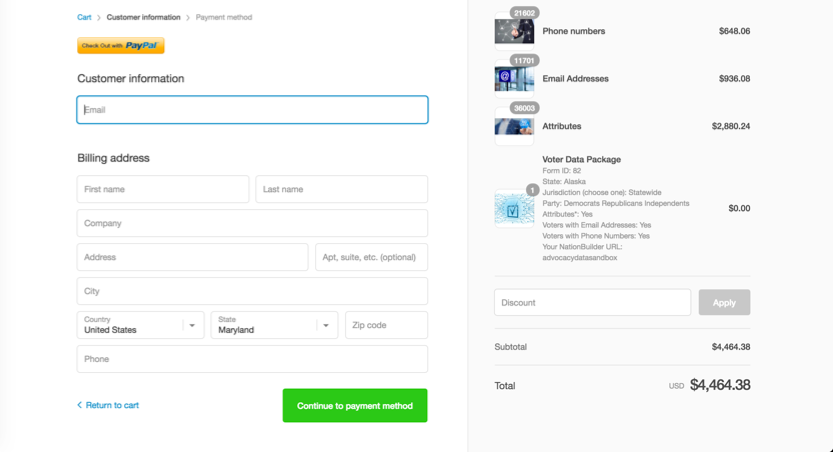
Task: Click the Last name field
Action: point(342,189)
